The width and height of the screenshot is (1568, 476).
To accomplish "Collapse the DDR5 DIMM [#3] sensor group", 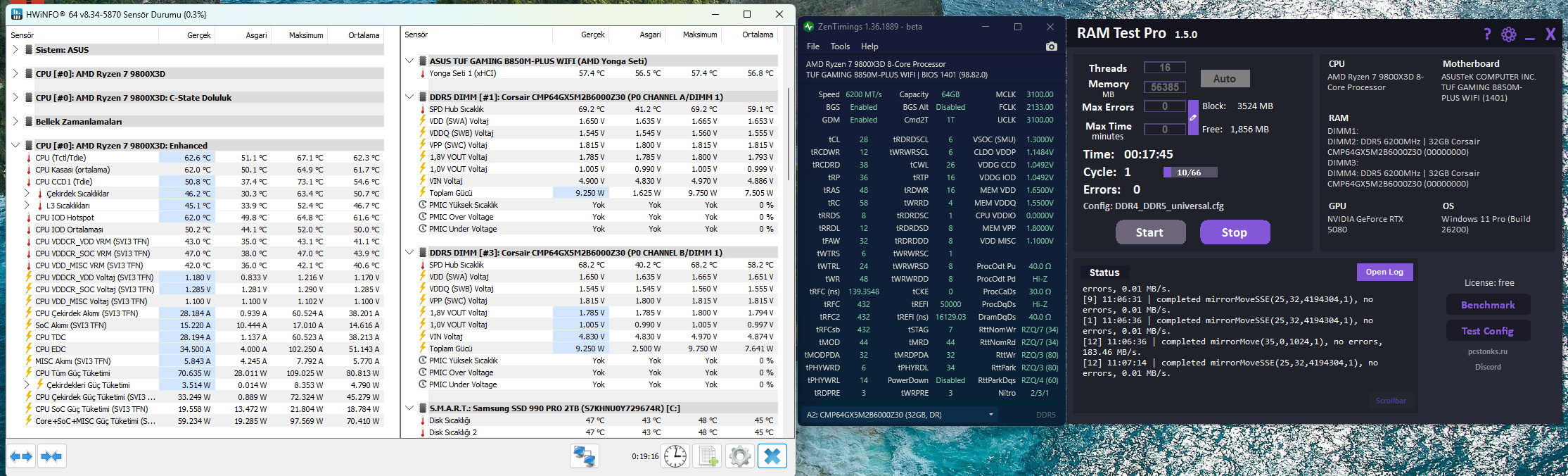I will click(409, 252).
